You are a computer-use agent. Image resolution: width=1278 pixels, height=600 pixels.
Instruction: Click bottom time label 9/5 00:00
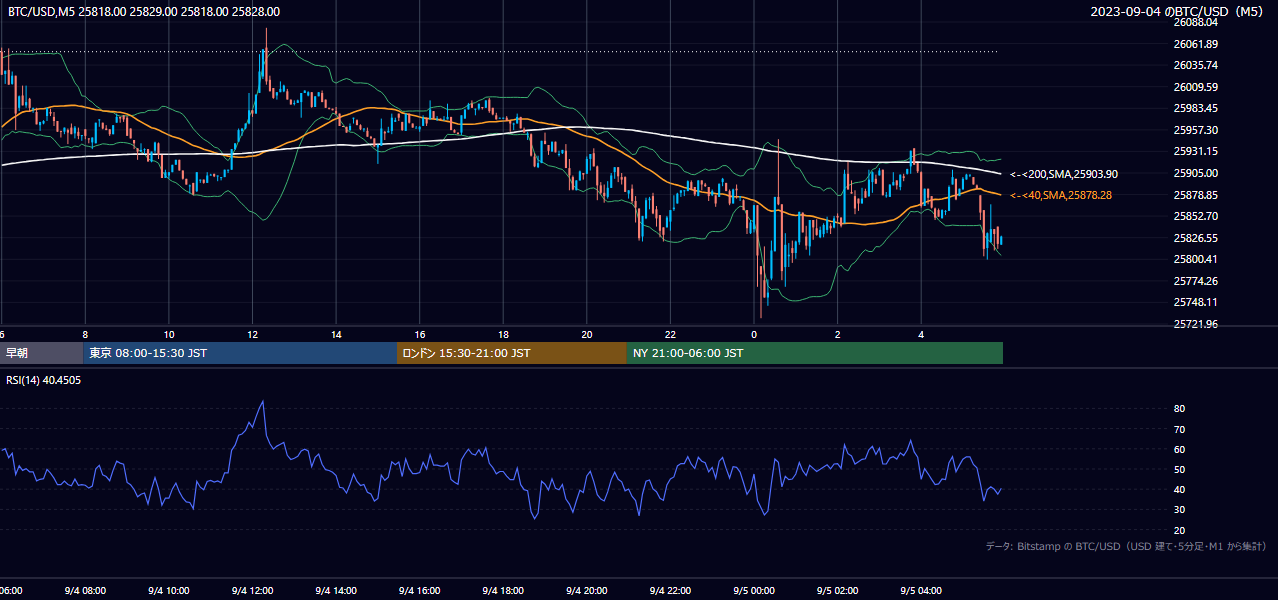point(754,591)
